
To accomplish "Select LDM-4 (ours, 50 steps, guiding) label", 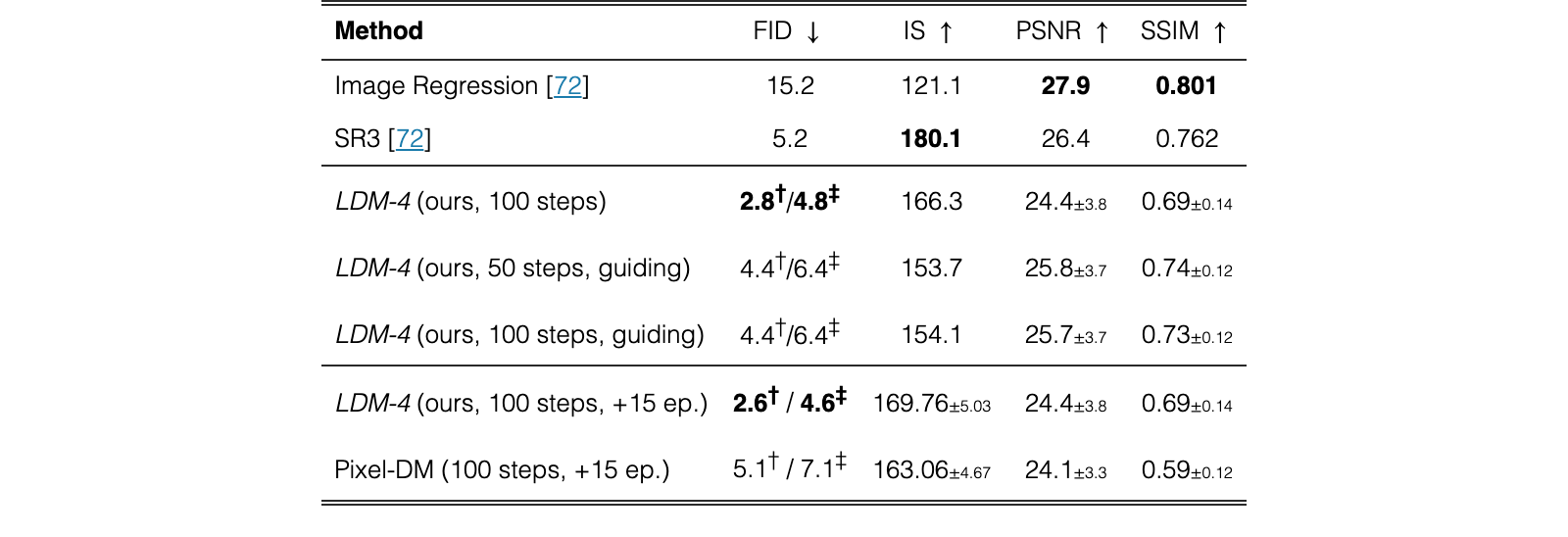I will [x=513, y=268].
